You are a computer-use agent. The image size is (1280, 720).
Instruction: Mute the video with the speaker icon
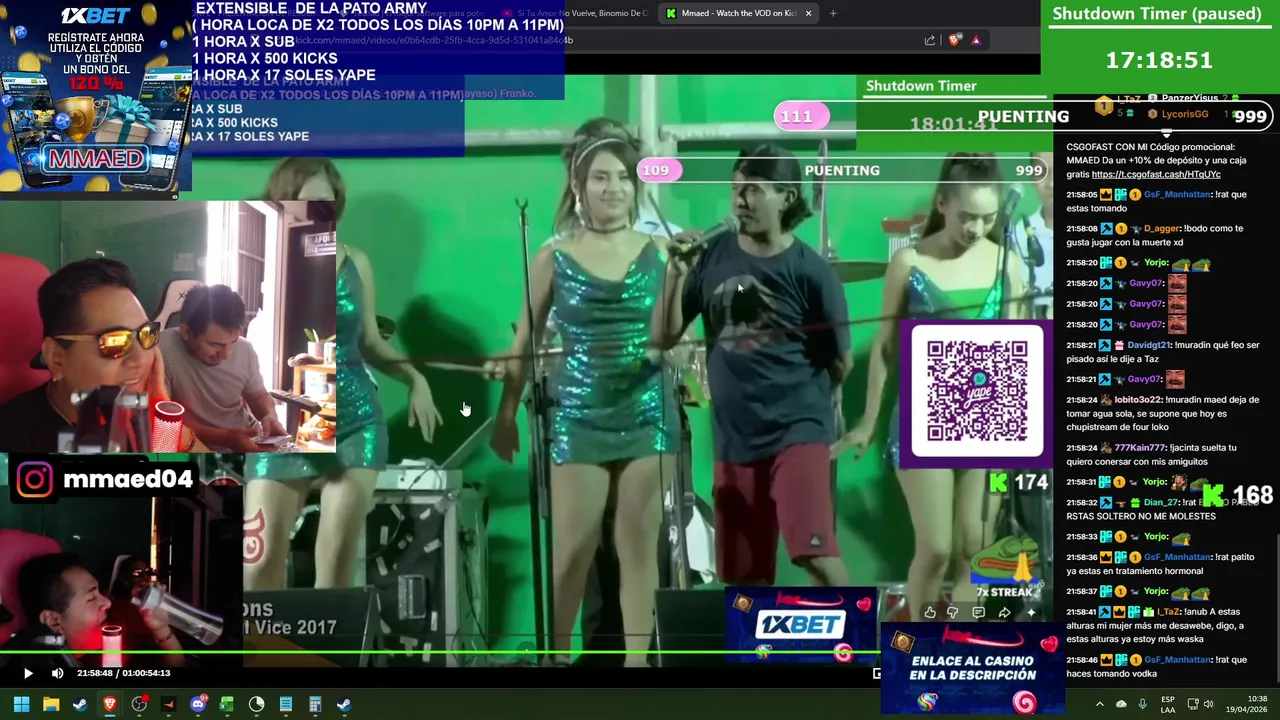pos(57,673)
